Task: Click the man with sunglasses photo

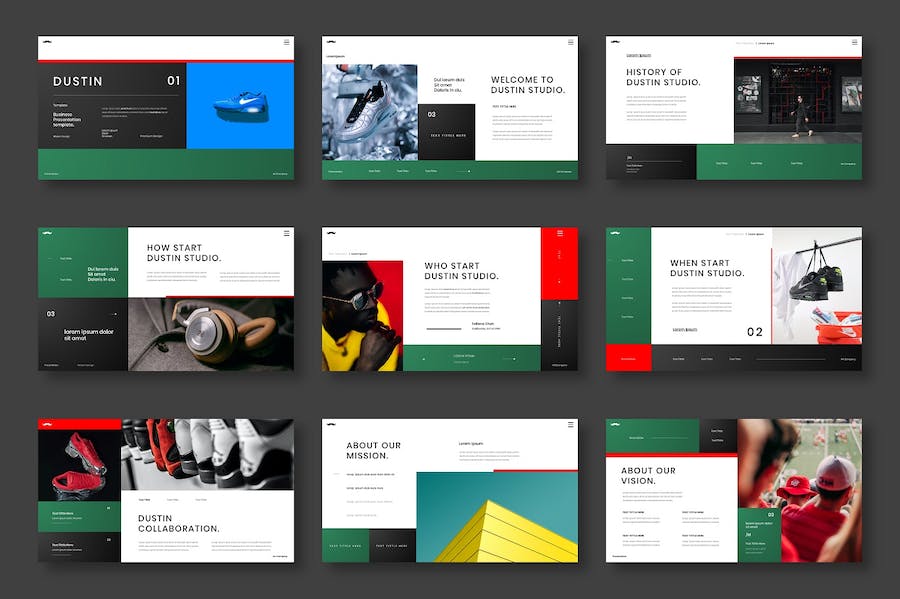Action: click(x=362, y=315)
